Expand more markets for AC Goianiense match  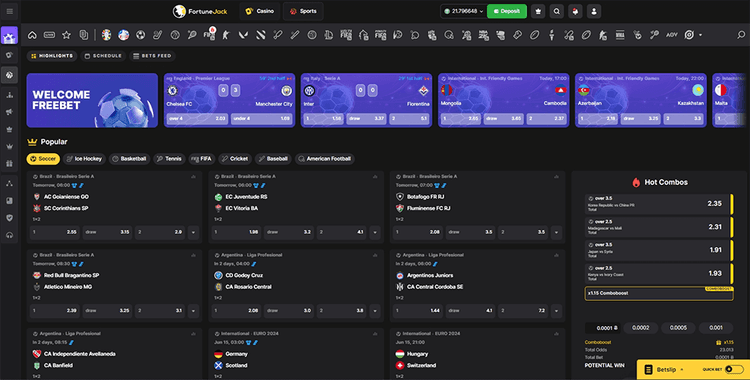pos(193,233)
